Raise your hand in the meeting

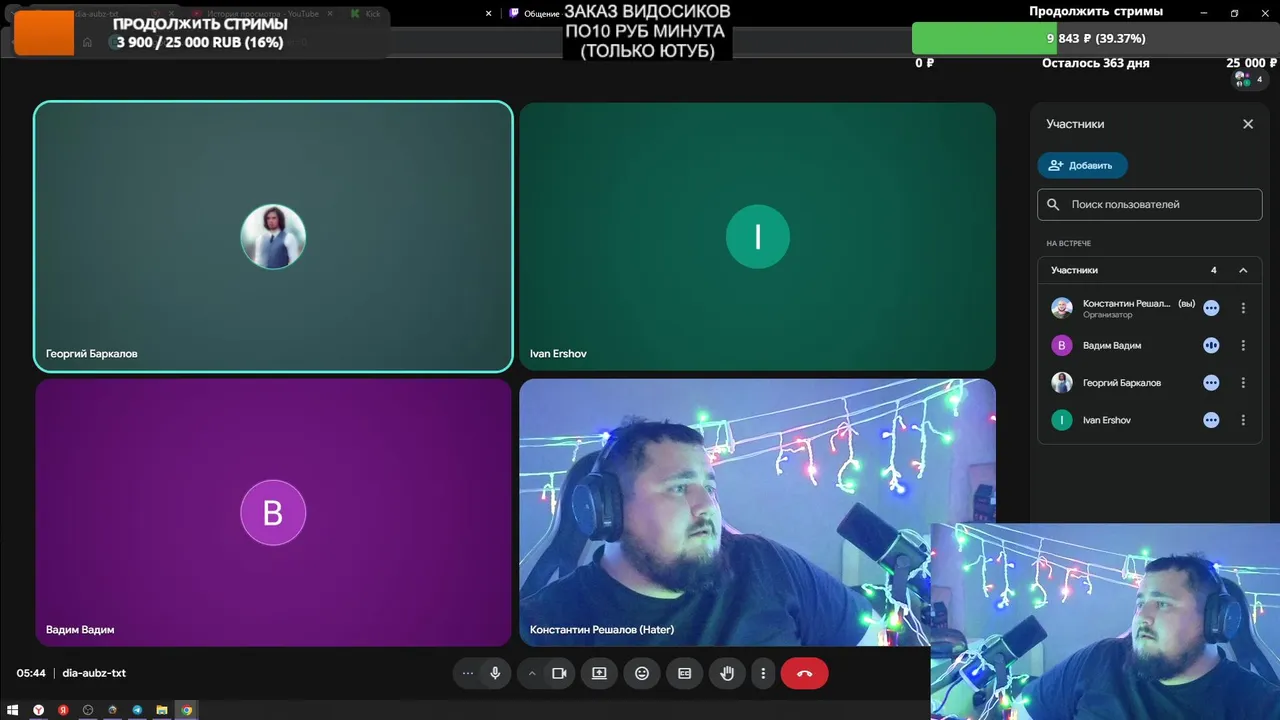[x=727, y=674]
